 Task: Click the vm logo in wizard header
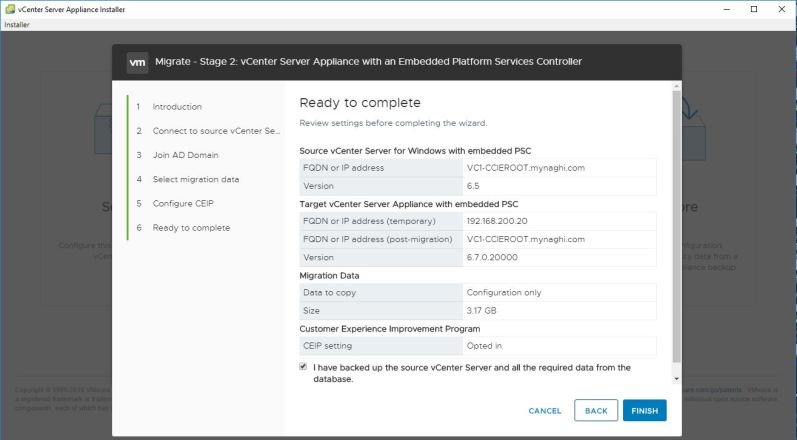[x=138, y=63]
